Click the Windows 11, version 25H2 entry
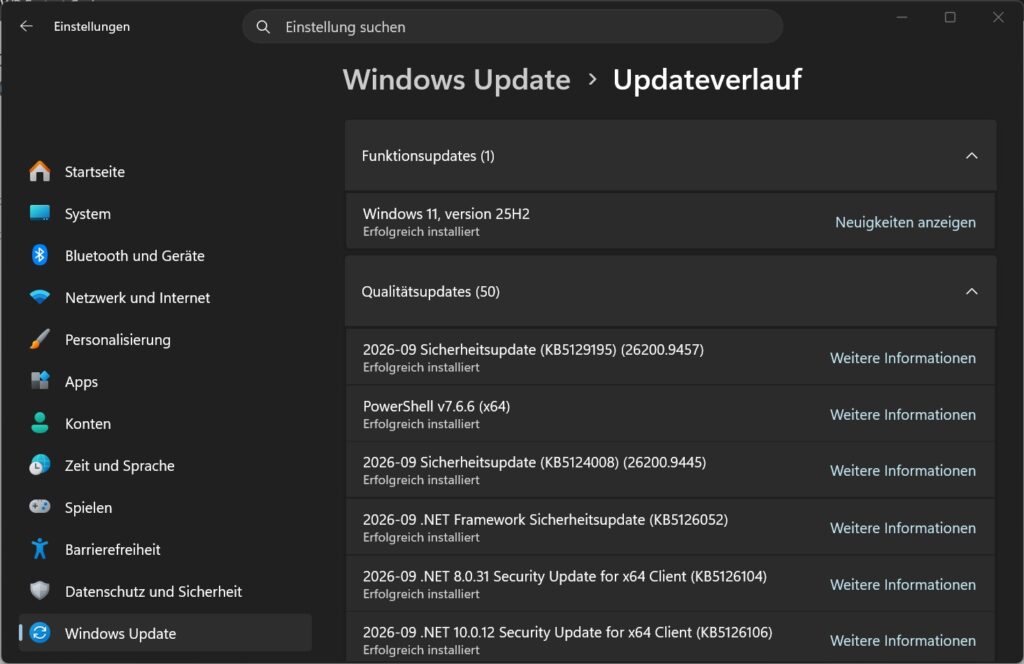The height and width of the screenshot is (664, 1024). [670, 221]
